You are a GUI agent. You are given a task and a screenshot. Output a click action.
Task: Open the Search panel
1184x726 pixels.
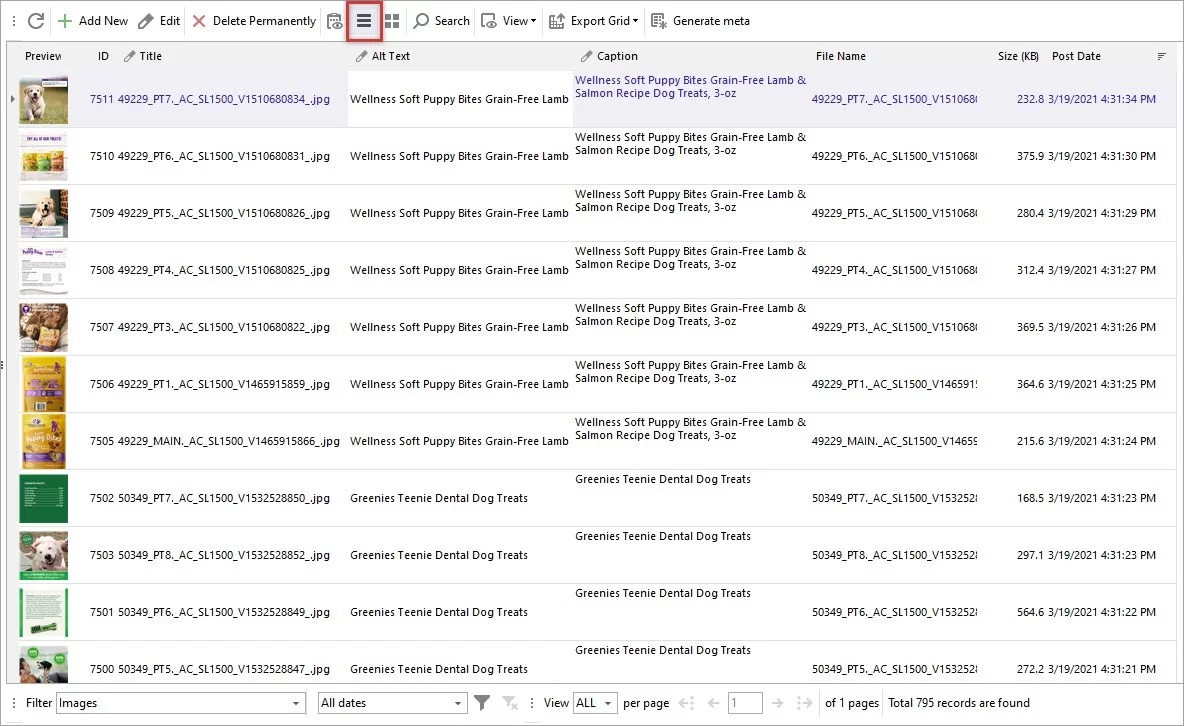441,20
